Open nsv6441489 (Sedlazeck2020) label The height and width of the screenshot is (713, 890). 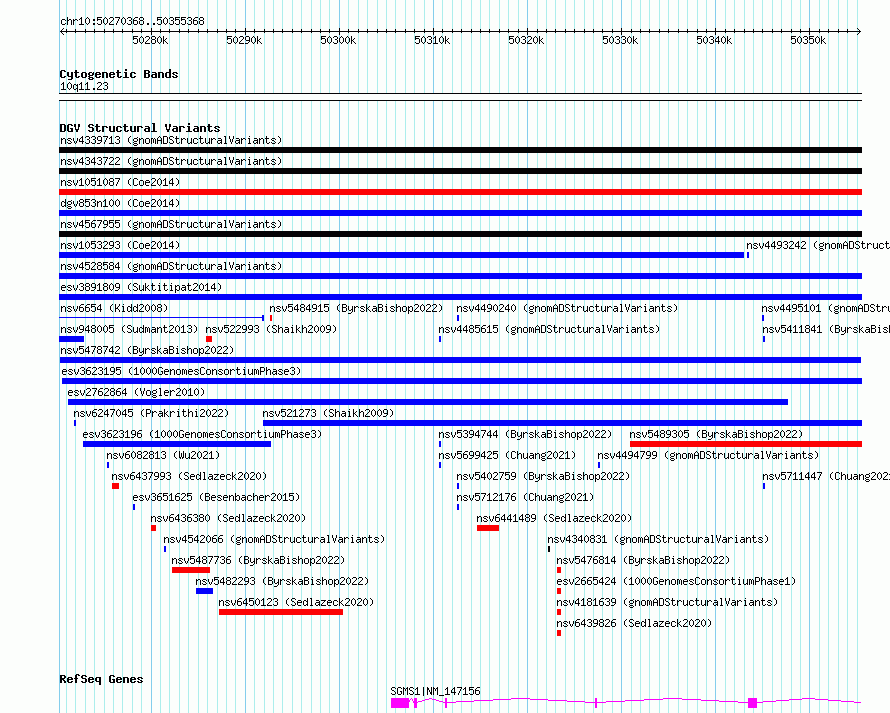click(554, 518)
